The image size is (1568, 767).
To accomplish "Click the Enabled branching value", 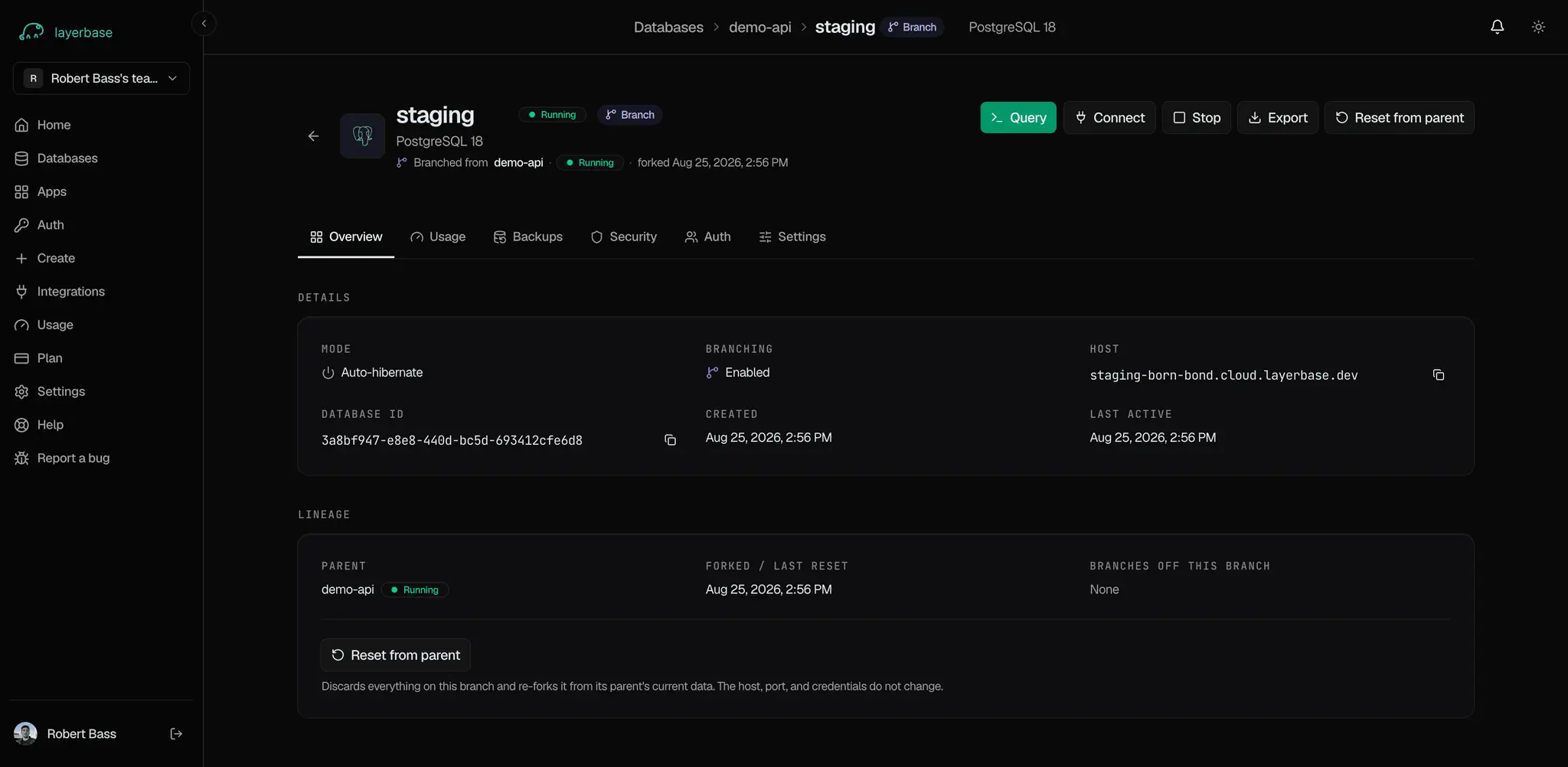I will pyautogui.click(x=747, y=373).
